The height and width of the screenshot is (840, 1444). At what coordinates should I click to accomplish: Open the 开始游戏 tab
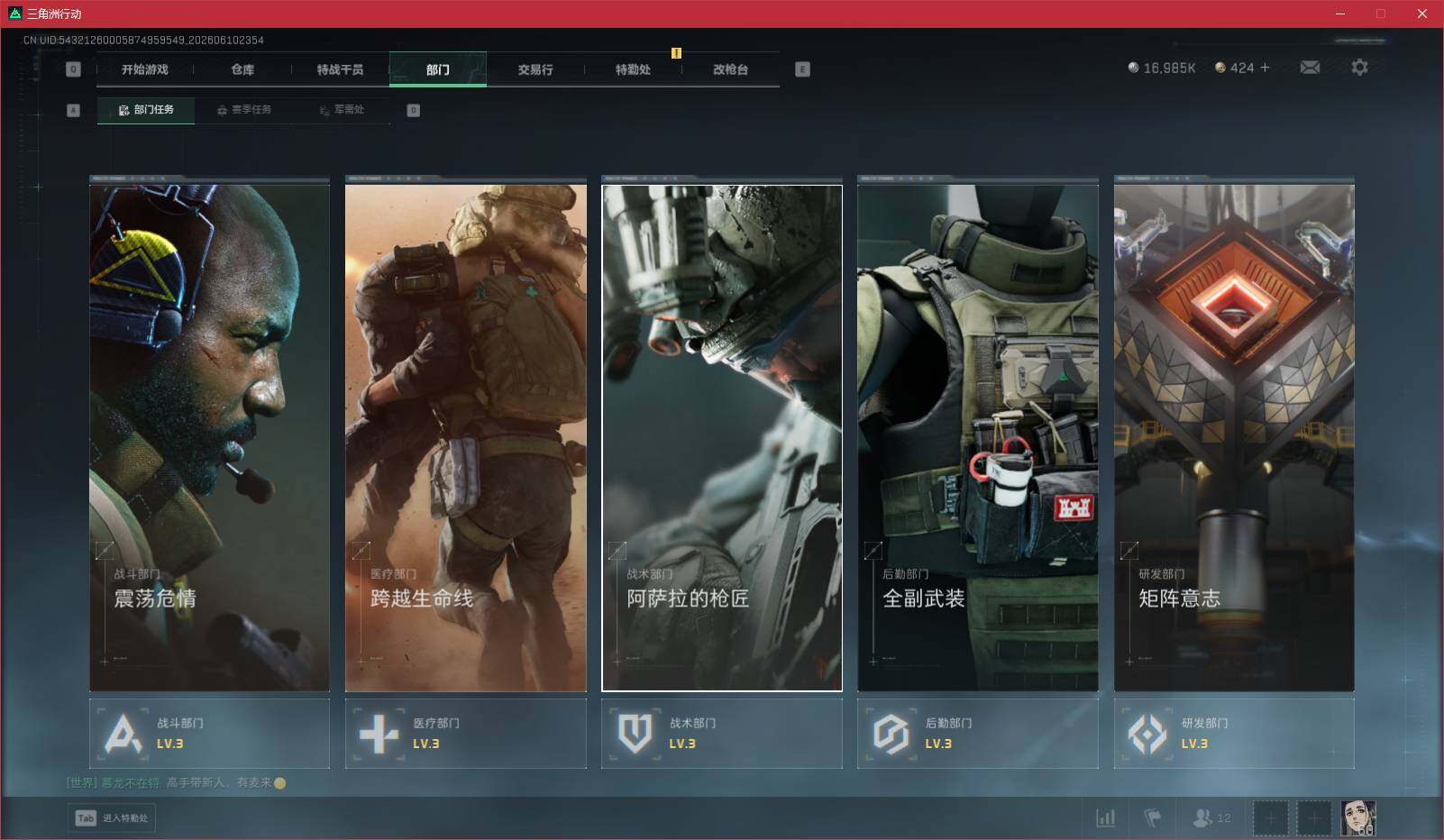pos(145,69)
